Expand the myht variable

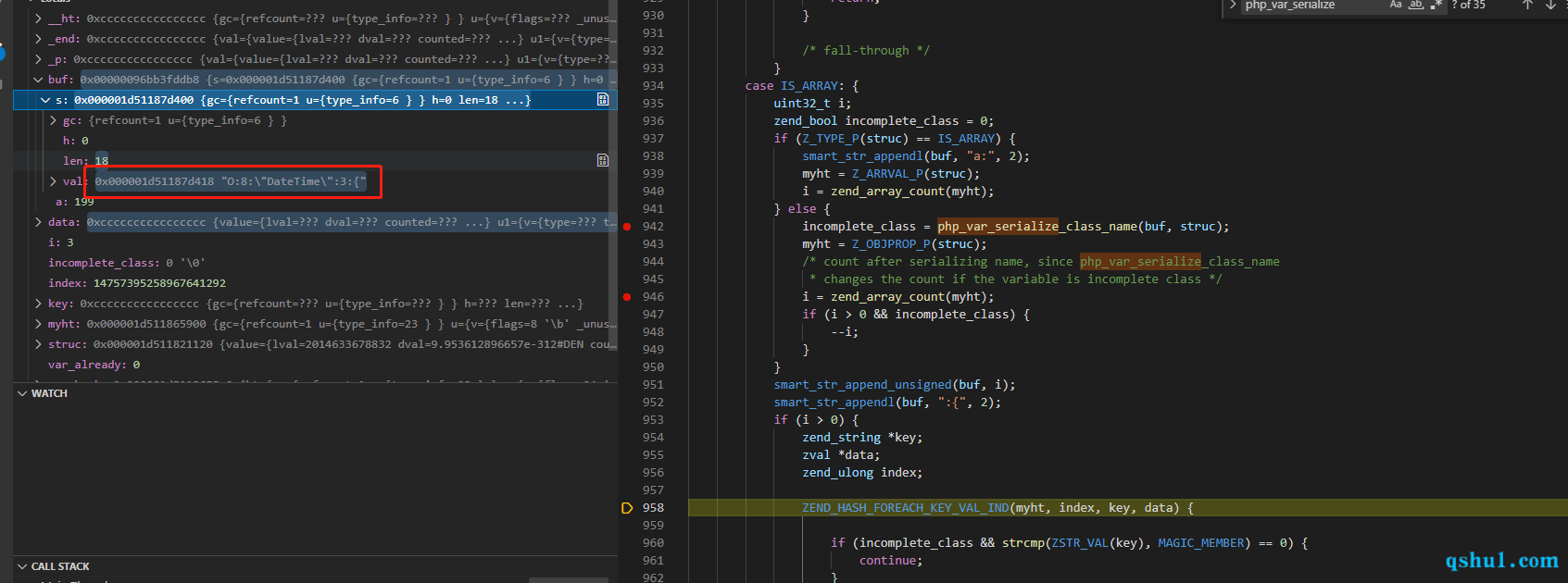38,324
